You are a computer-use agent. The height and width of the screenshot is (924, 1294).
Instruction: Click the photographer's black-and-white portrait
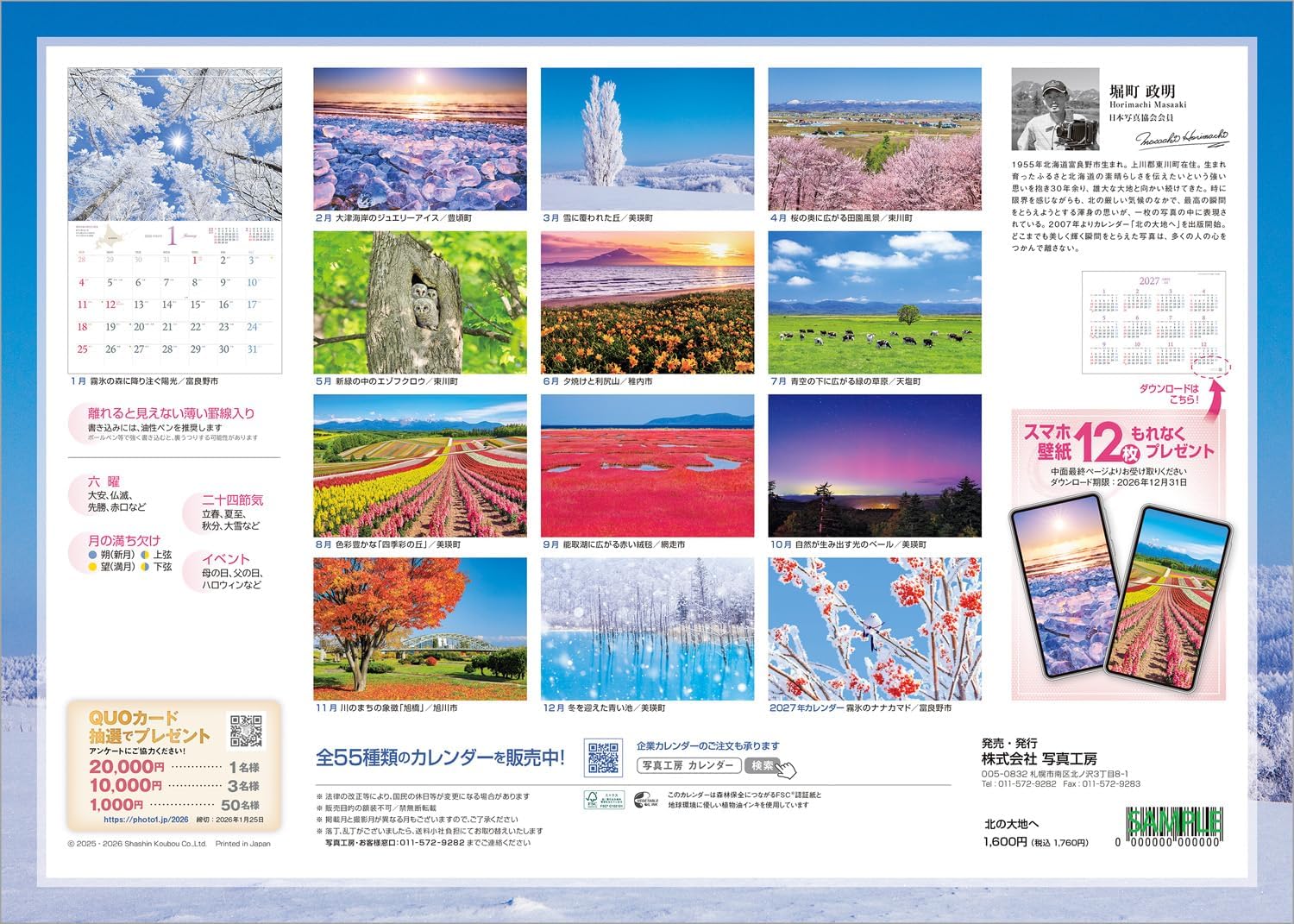pyautogui.click(x=1055, y=110)
